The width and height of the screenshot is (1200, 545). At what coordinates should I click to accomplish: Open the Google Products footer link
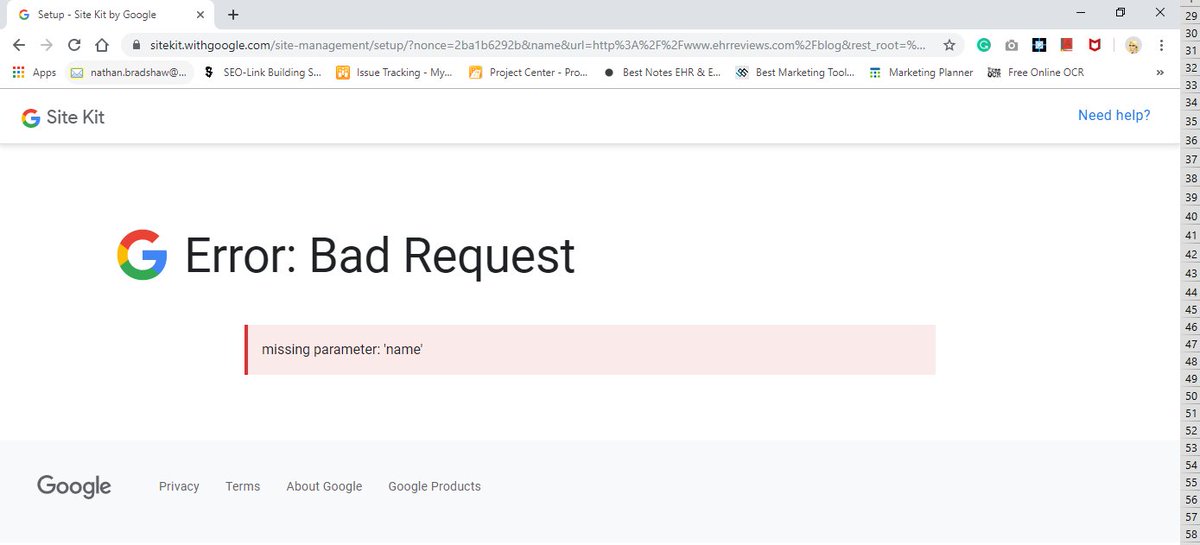[x=435, y=486]
